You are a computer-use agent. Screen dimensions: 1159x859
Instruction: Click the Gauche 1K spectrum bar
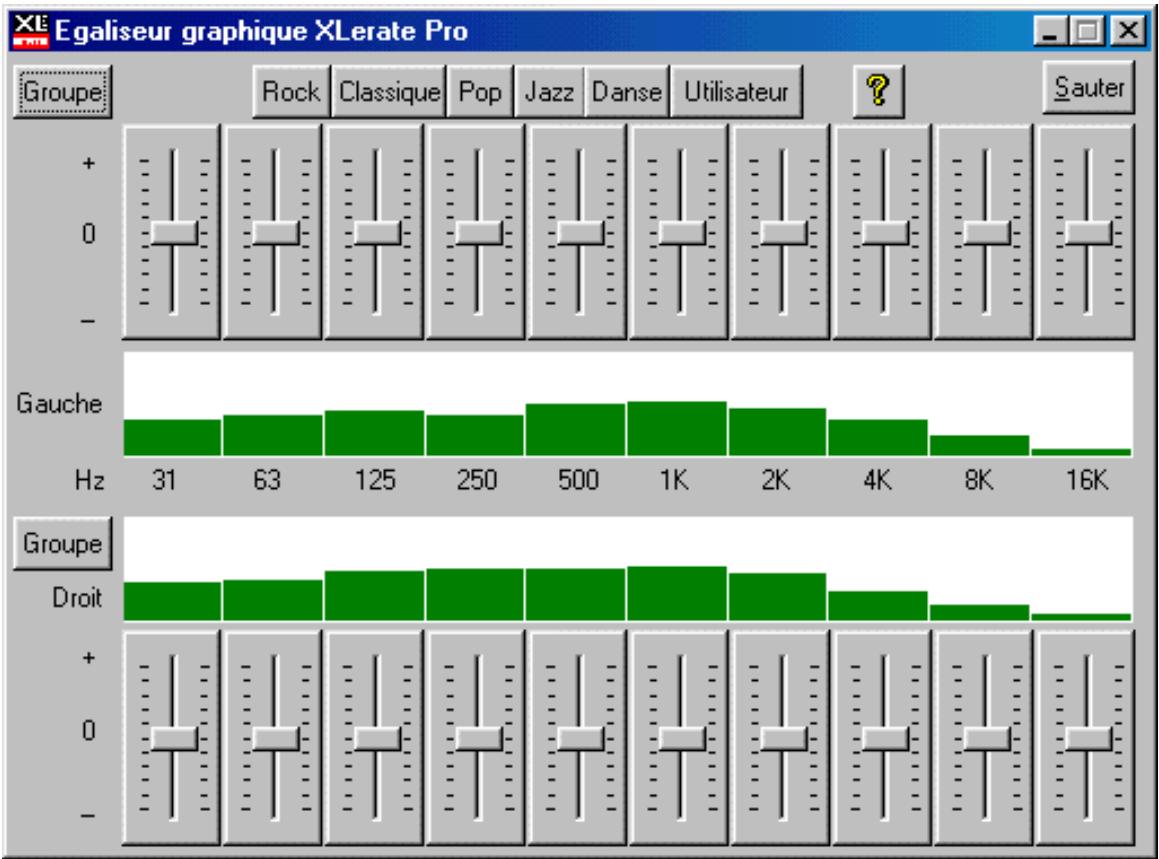point(677,429)
